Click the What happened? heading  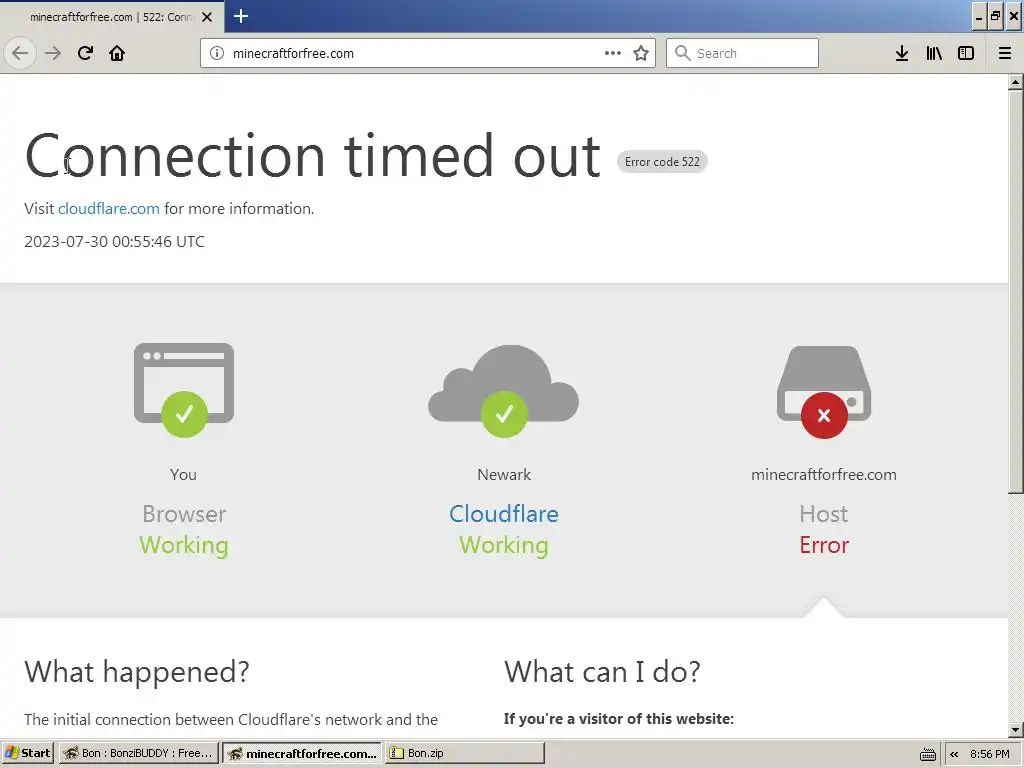tap(137, 672)
